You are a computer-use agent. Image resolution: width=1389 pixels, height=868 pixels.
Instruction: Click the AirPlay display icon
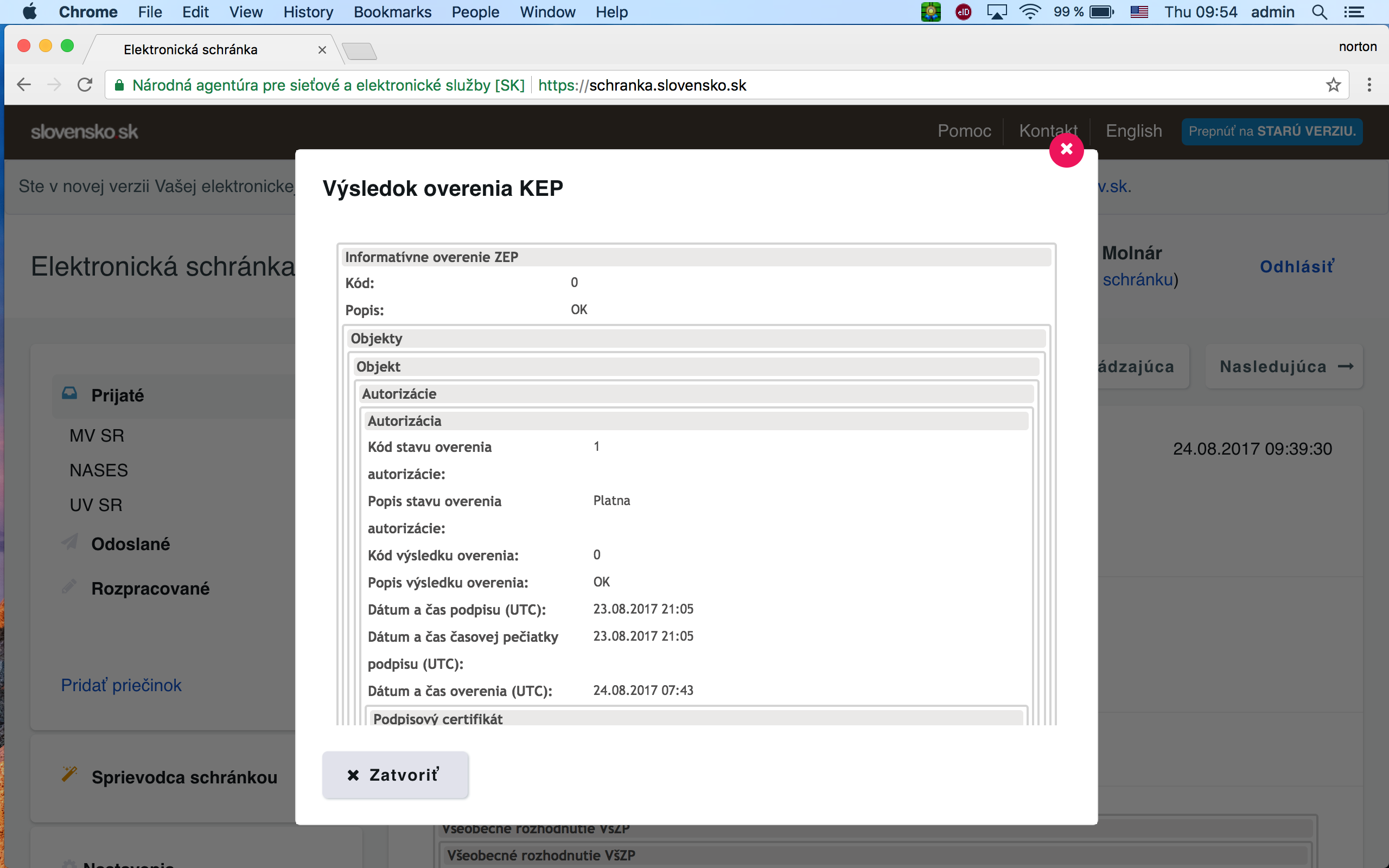coord(997,12)
